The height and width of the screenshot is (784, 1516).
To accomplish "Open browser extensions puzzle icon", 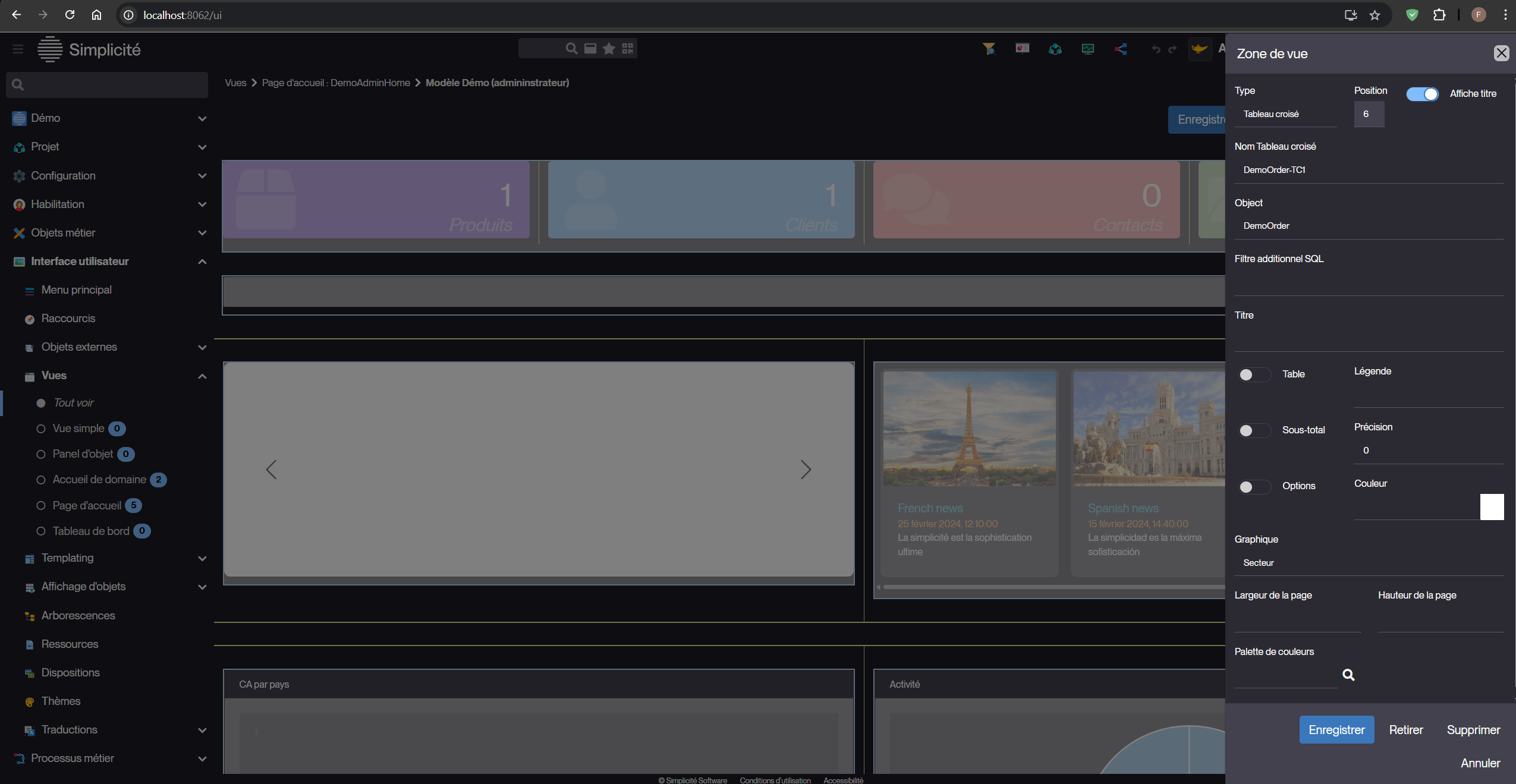I will (x=1439, y=15).
